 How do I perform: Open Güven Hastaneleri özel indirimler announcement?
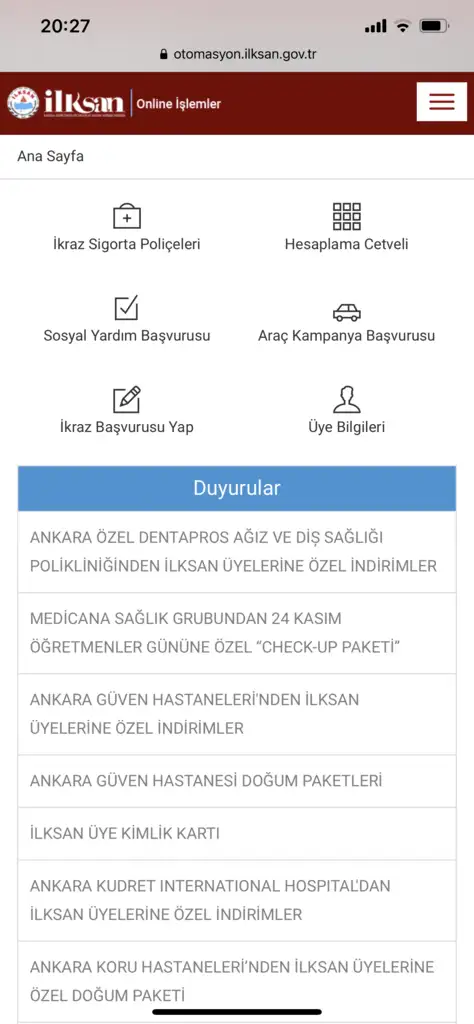coord(237,714)
